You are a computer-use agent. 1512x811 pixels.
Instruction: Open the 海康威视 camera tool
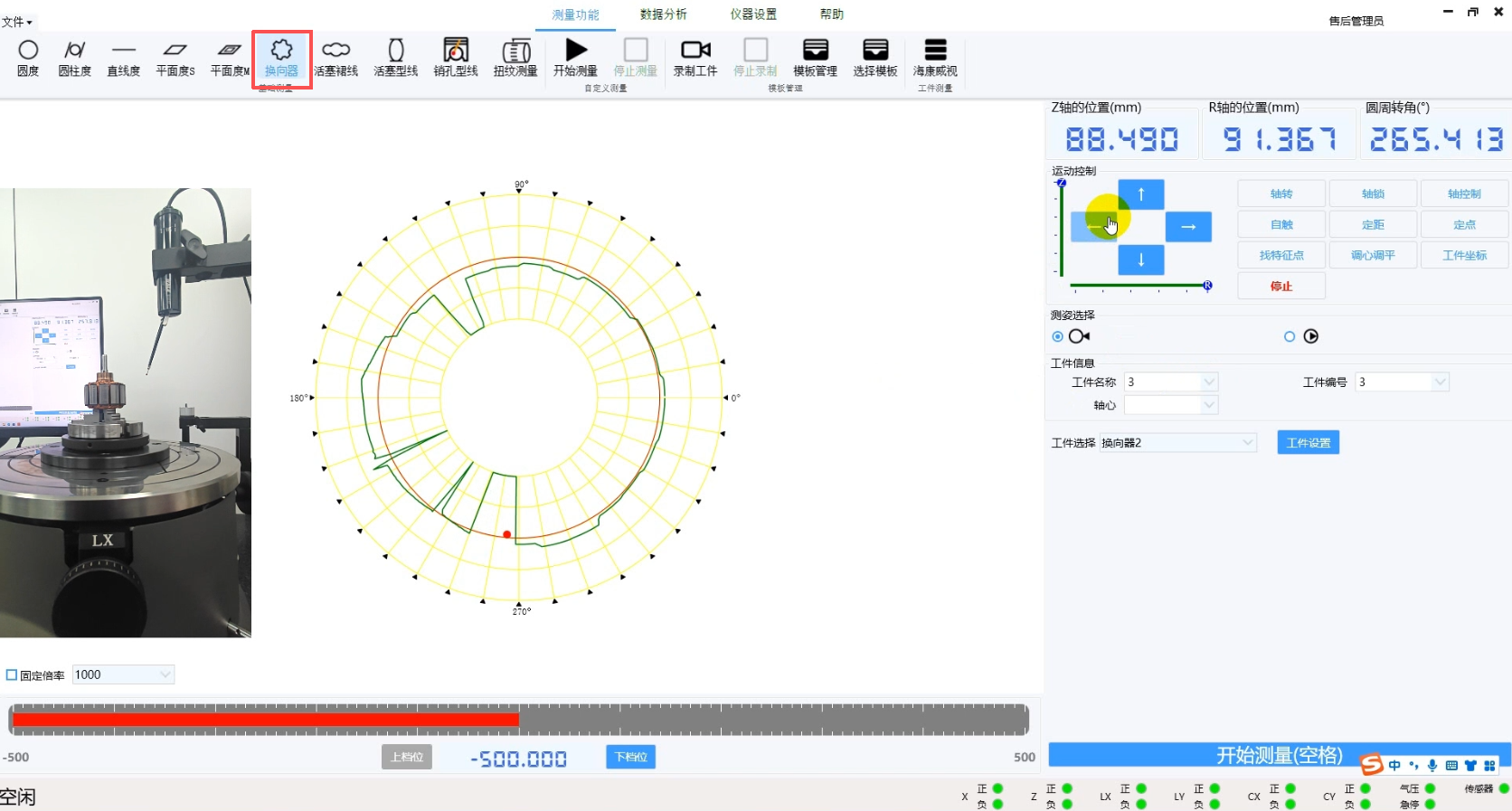935,58
